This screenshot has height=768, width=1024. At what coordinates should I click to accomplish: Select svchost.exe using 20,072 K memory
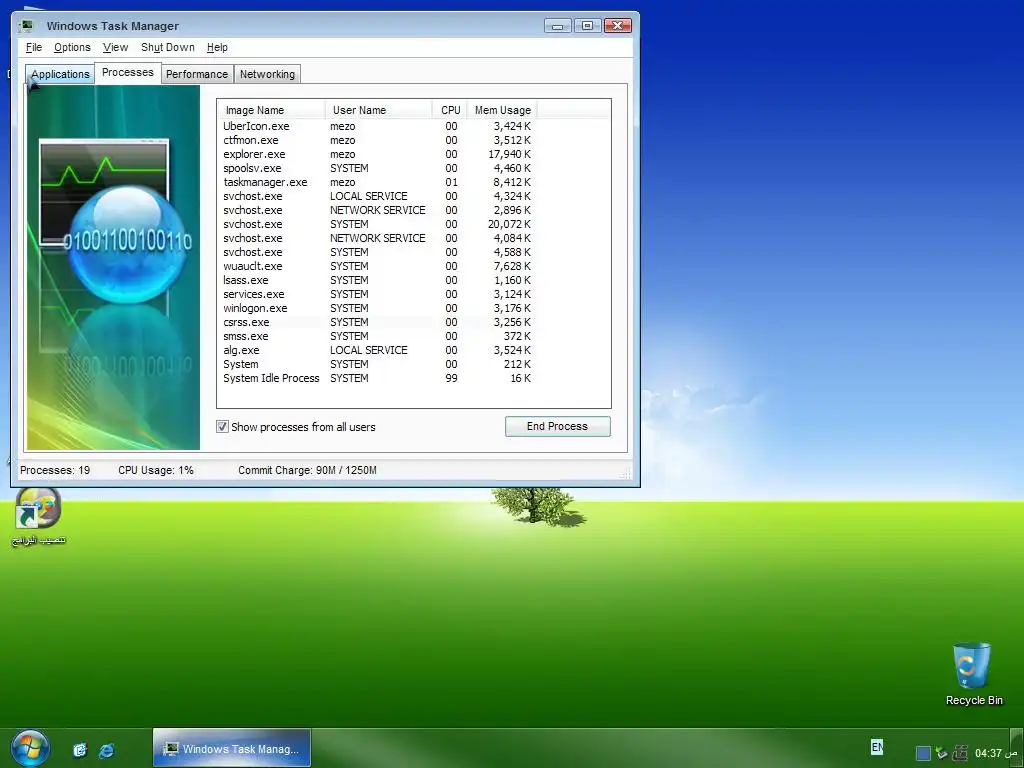click(x=377, y=224)
